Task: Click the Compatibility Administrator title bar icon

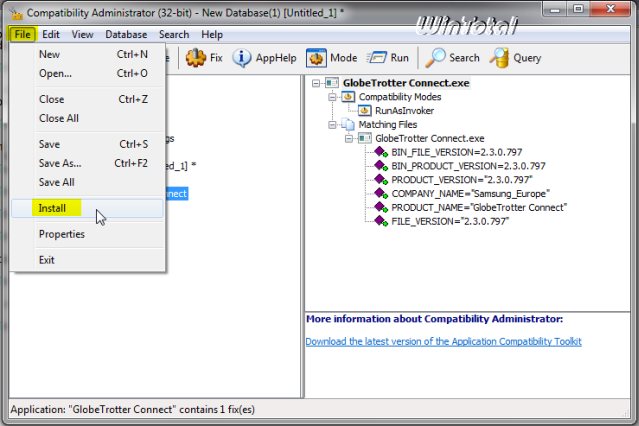Action: click(16, 13)
